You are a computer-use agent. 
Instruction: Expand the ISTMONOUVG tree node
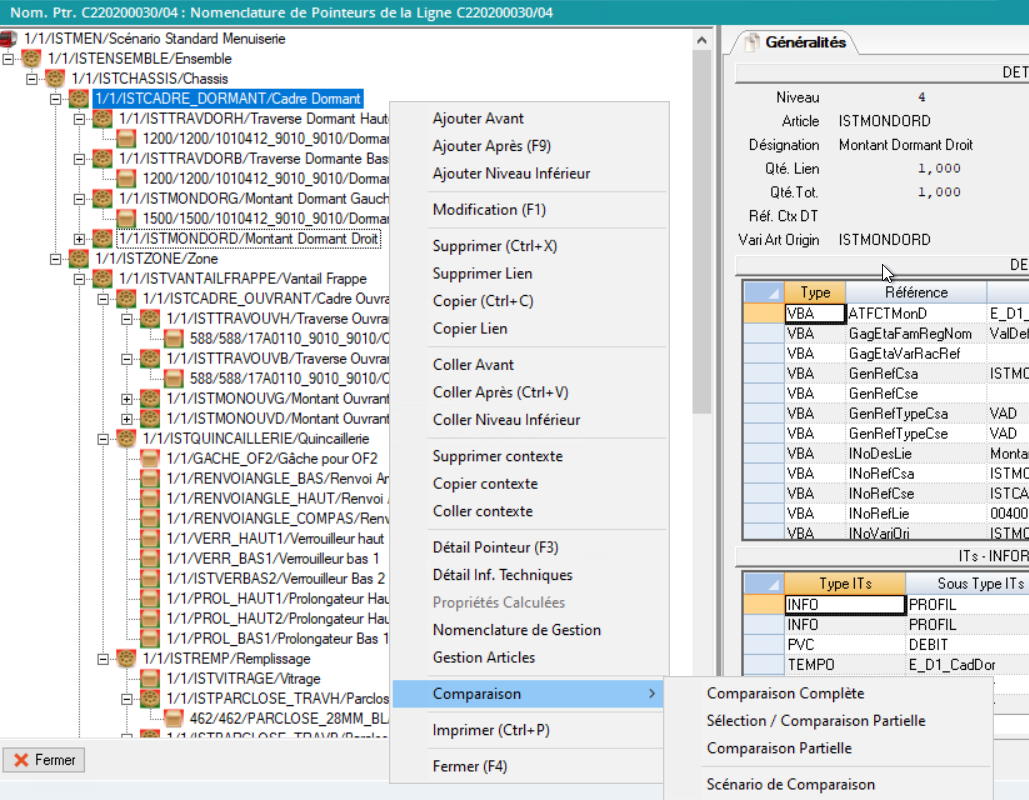tap(127, 399)
